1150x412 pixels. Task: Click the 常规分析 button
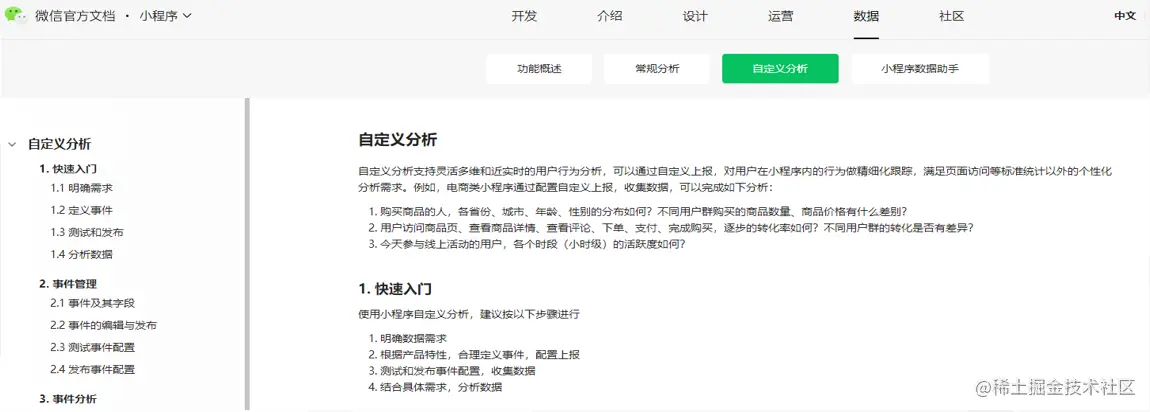(x=656, y=69)
